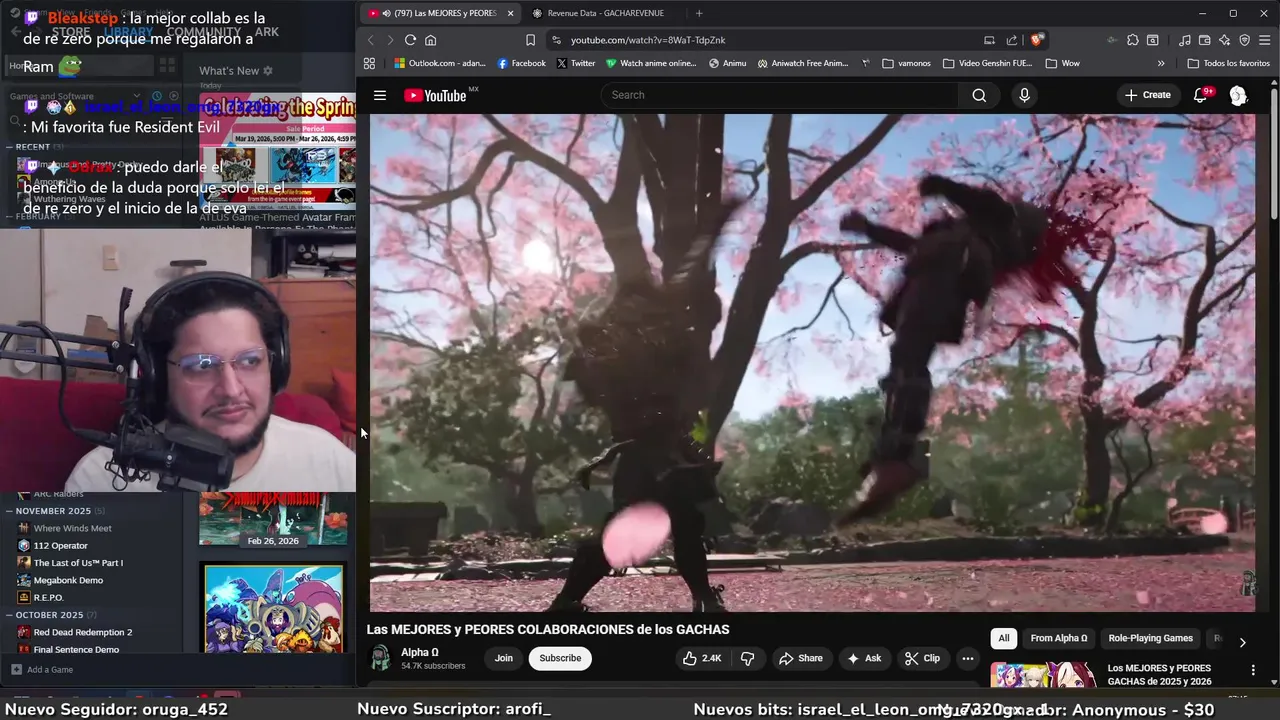Select Megabonk Demo in Steam library
Viewport: 1280px width, 720px height.
(68, 580)
